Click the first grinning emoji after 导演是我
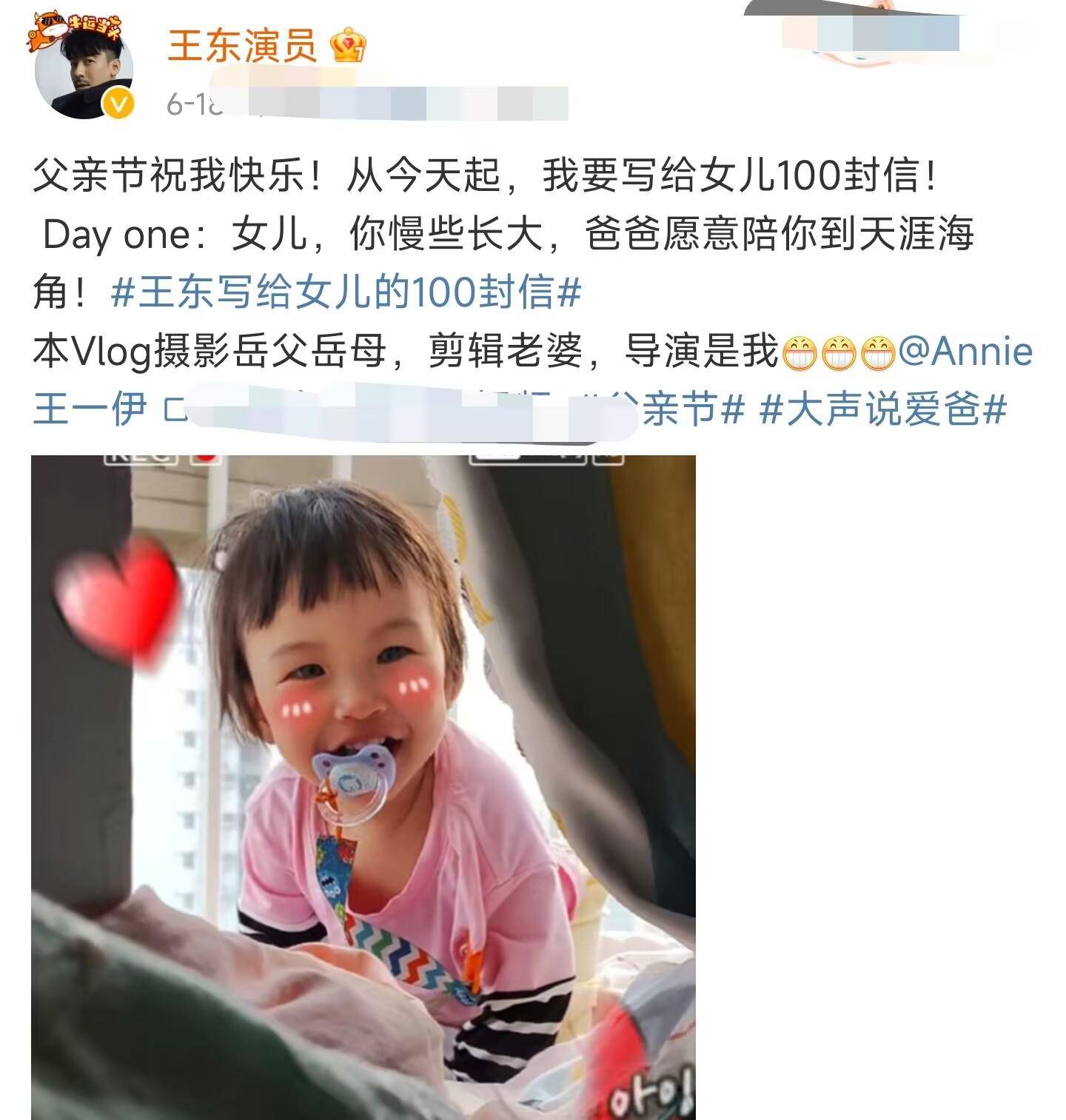Image resolution: width=1066 pixels, height=1120 pixels. [799, 353]
